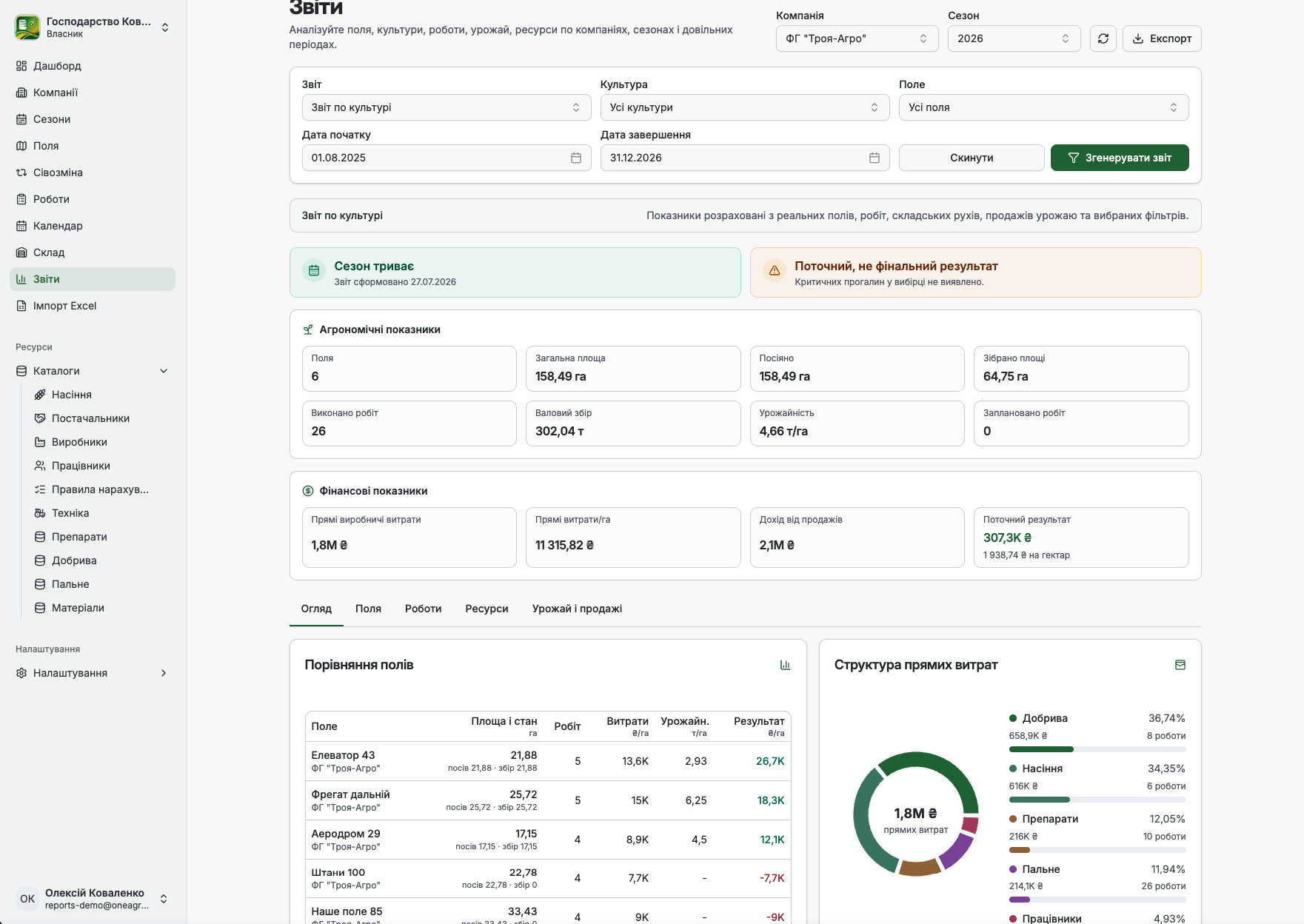This screenshot has height=924, width=1304.
Task: Open the Культура dropdown 'Усі культури'
Action: pyautogui.click(x=745, y=107)
